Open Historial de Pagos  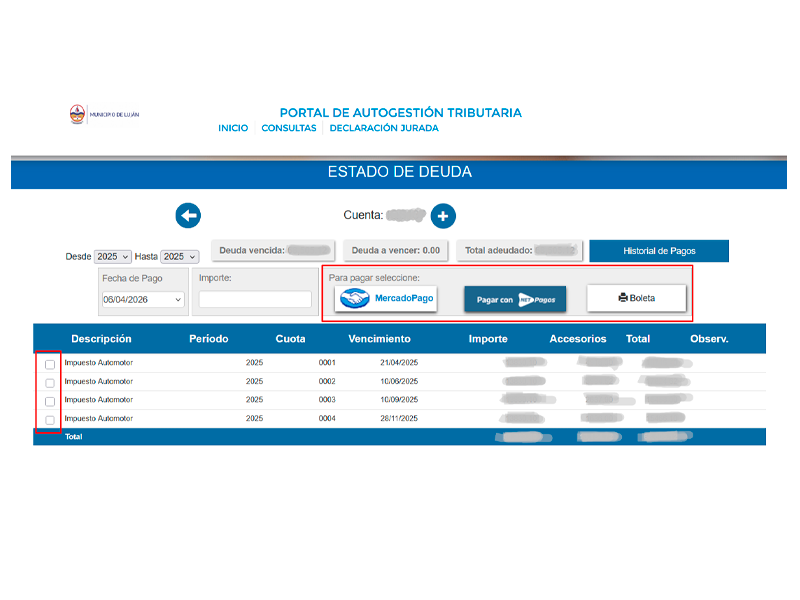[x=659, y=250]
